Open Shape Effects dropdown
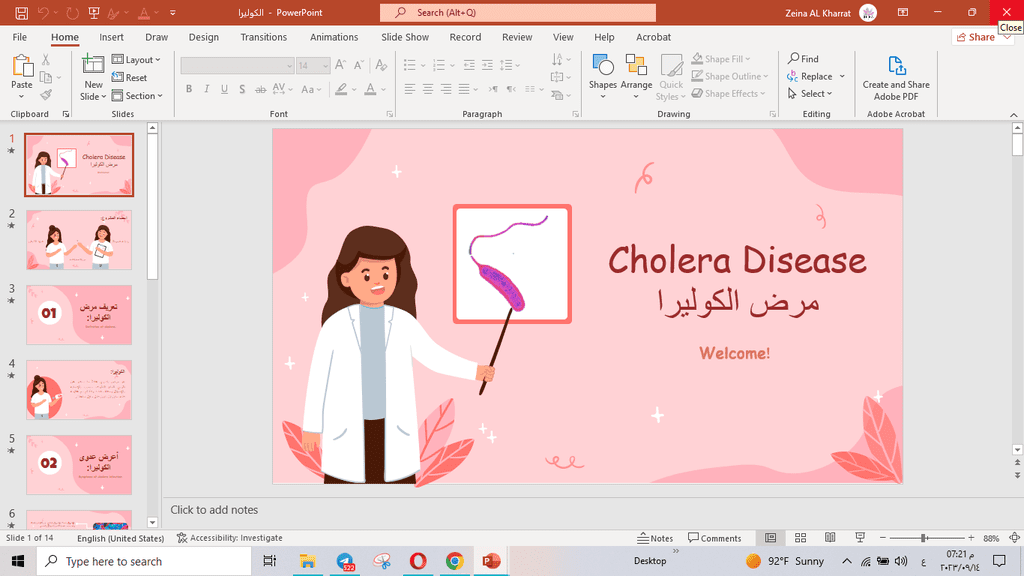Image resolution: width=1024 pixels, height=576 pixels. click(728, 93)
